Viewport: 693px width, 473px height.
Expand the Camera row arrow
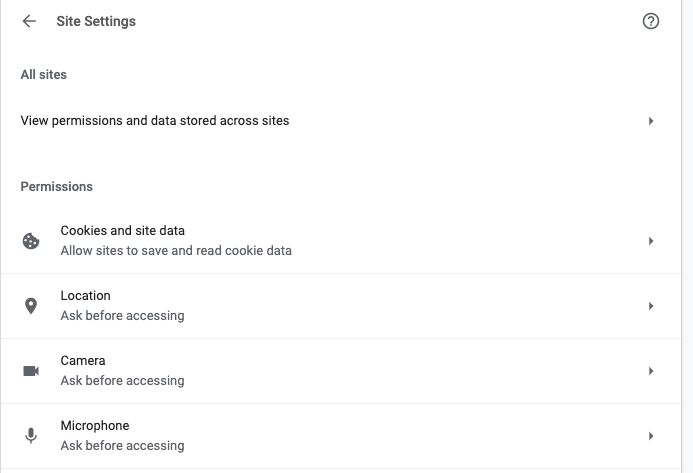[x=651, y=371]
